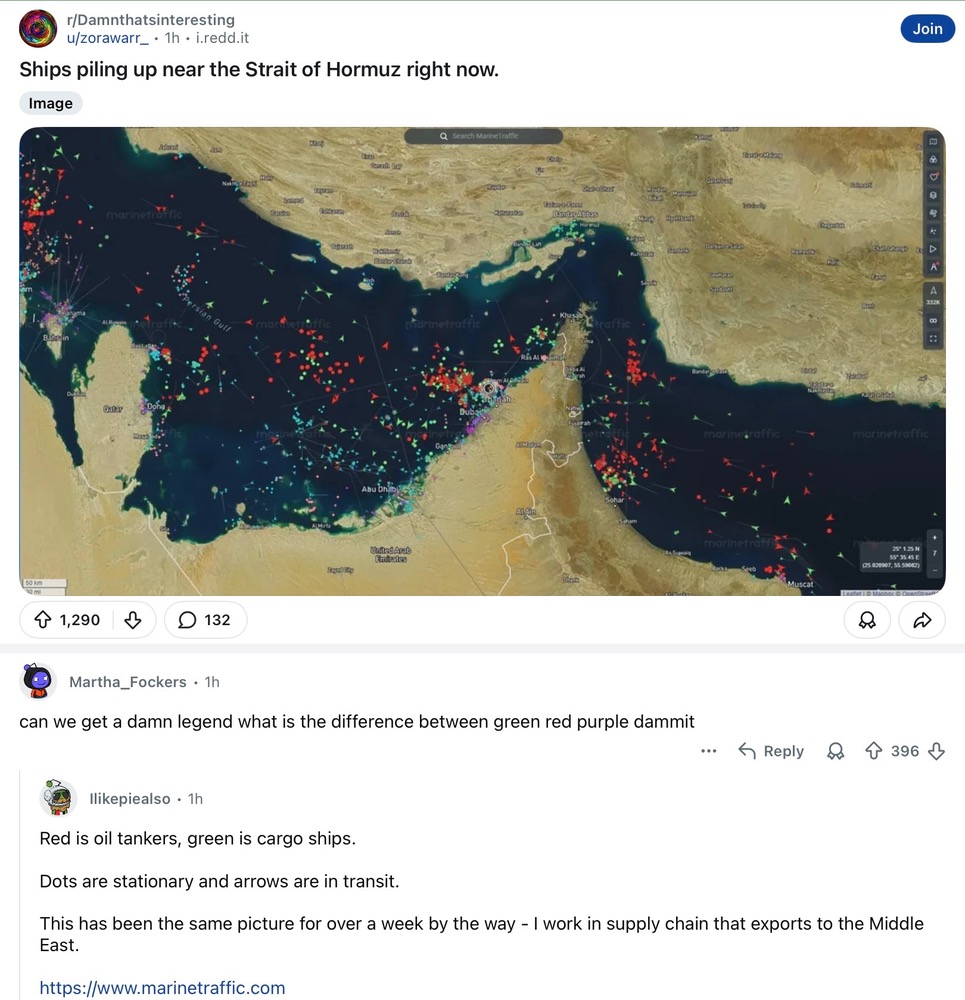This screenshot has height=1000, width=965.
Task: Give an award to the post
Action: tap(867, 621)
